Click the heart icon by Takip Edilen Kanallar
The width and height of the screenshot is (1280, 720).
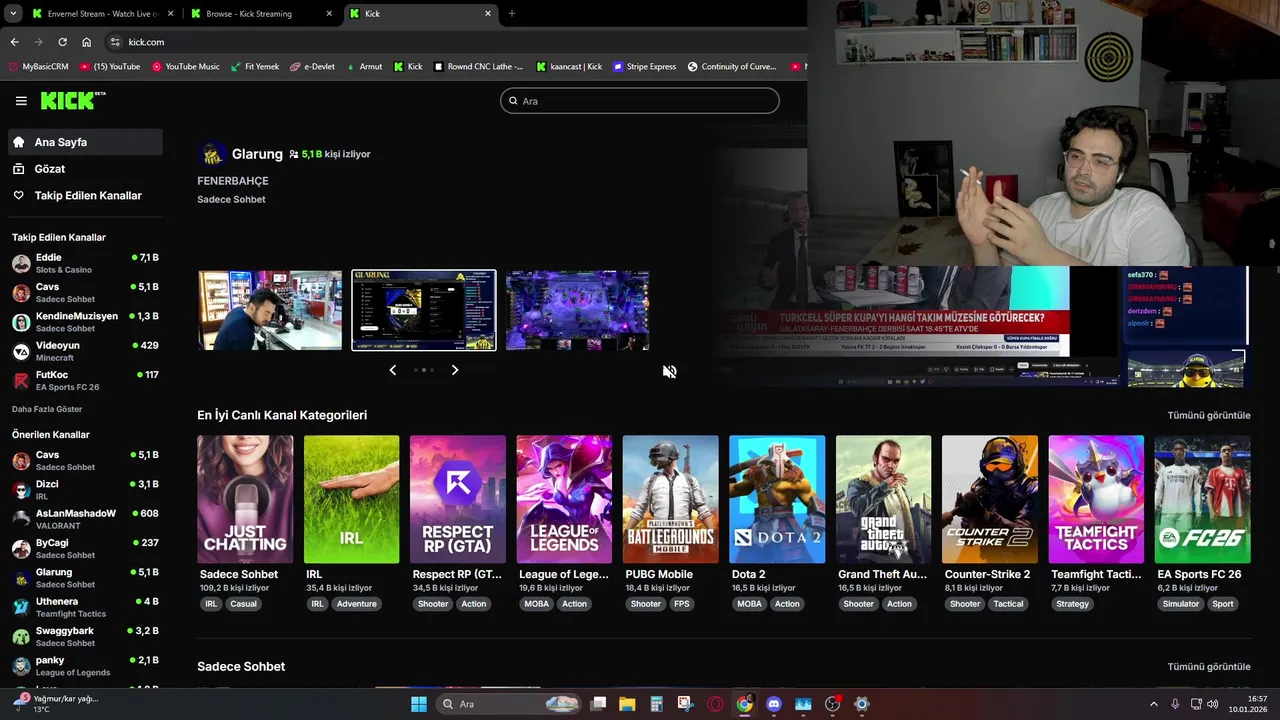tap(19, 196)
